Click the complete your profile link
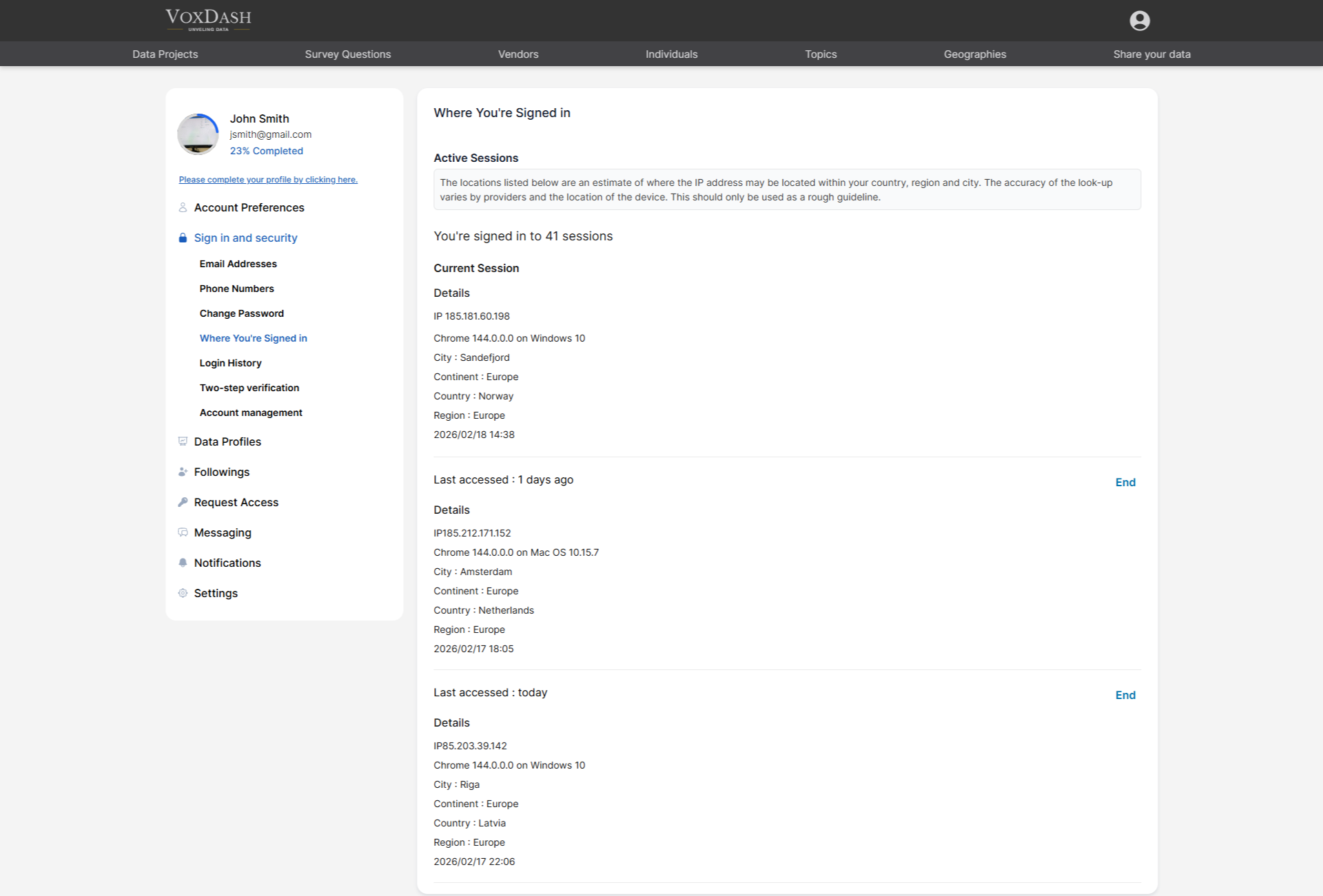 pos(268,180)
